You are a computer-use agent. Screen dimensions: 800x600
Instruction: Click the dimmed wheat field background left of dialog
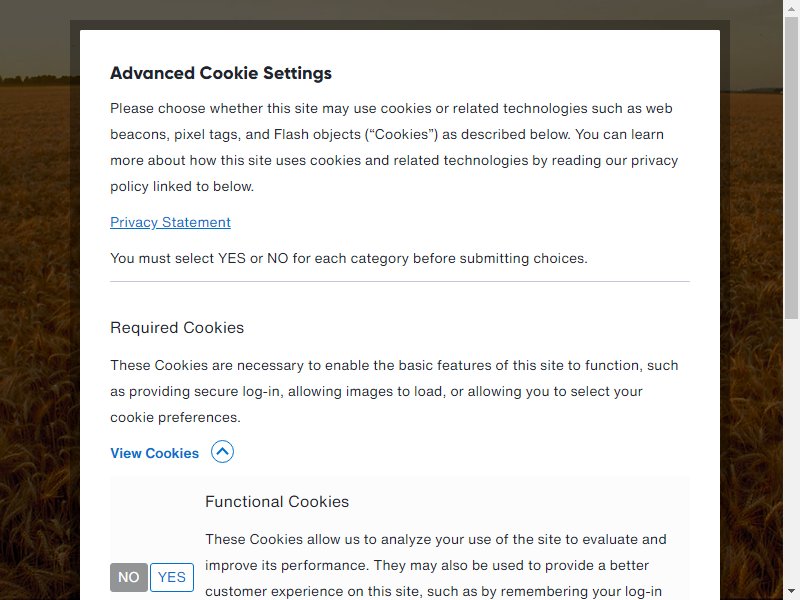click(x=36, y=332)
